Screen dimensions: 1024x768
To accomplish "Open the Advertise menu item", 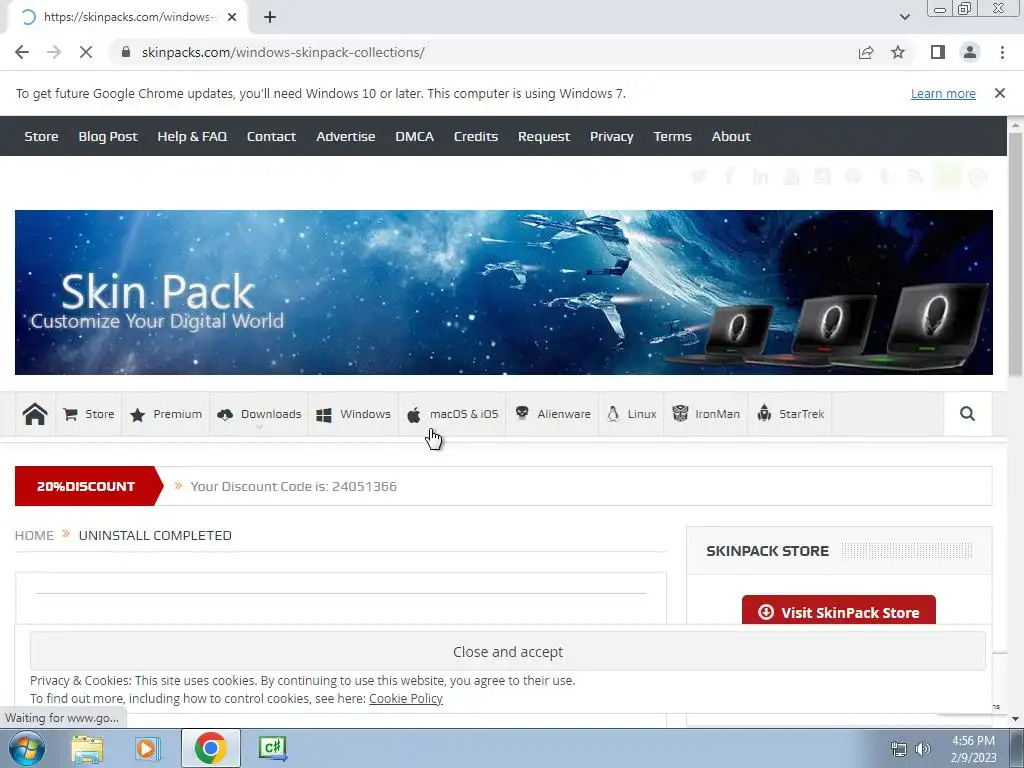I will point(345,136).
